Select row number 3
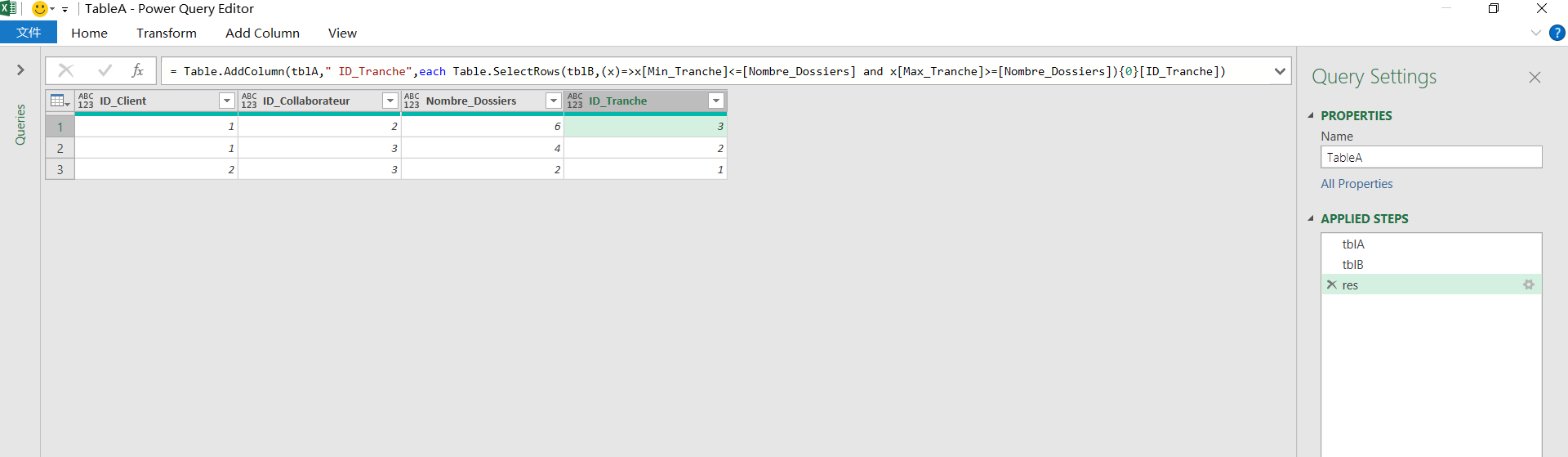 coord(60,169)
